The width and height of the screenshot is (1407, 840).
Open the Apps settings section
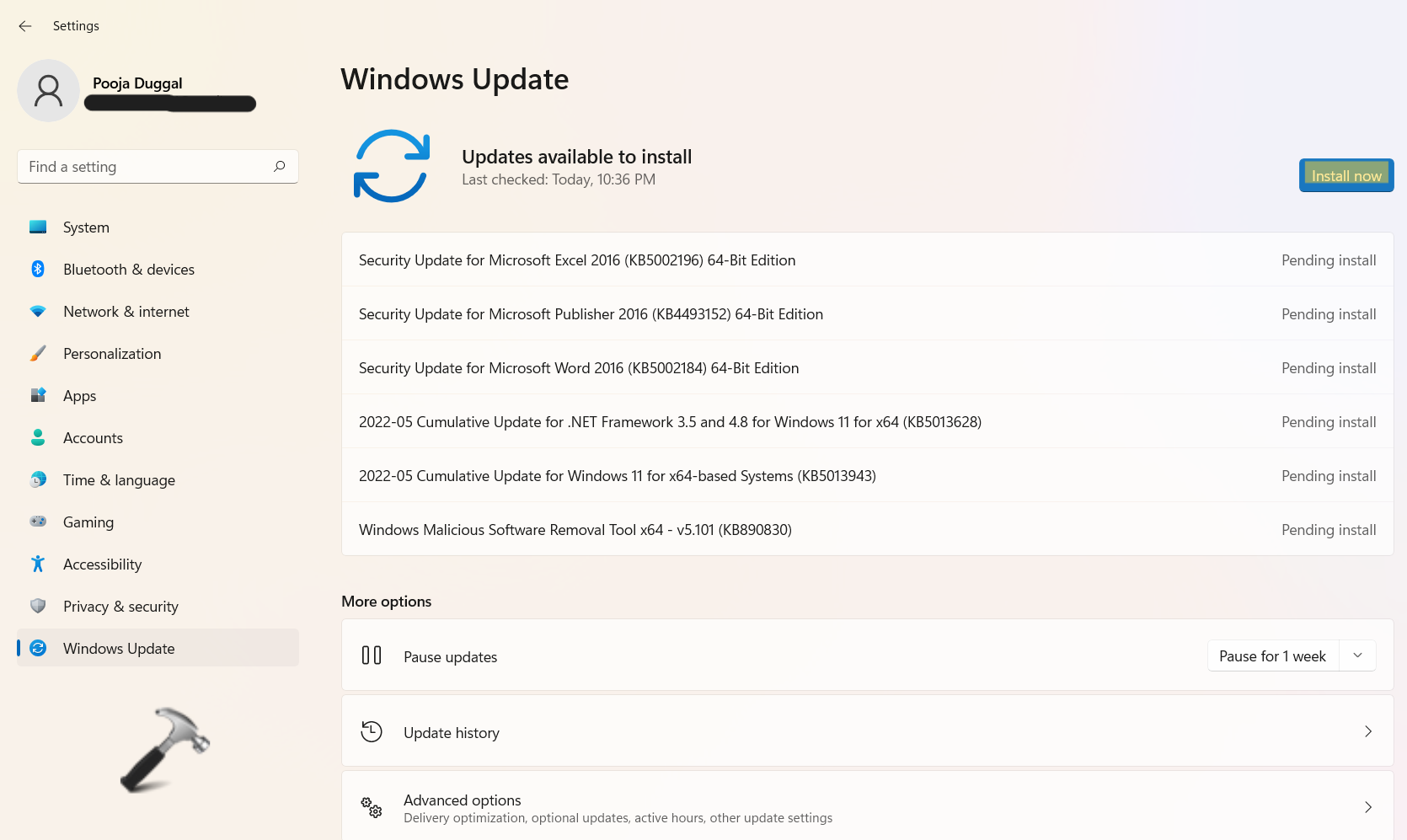pyautogui.click(x=79, y=396)
